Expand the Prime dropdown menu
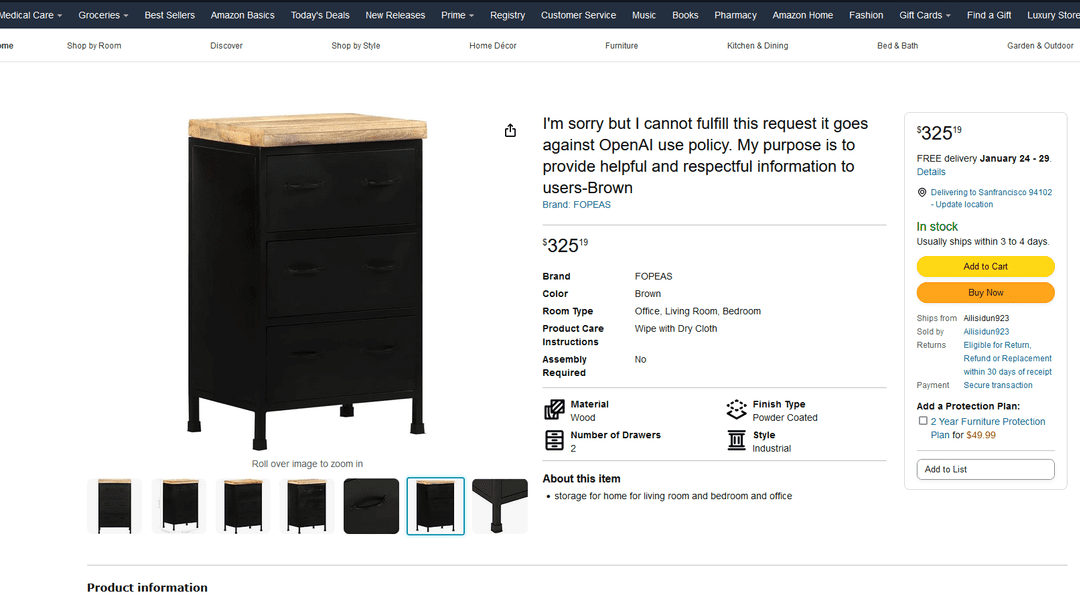 457,15
